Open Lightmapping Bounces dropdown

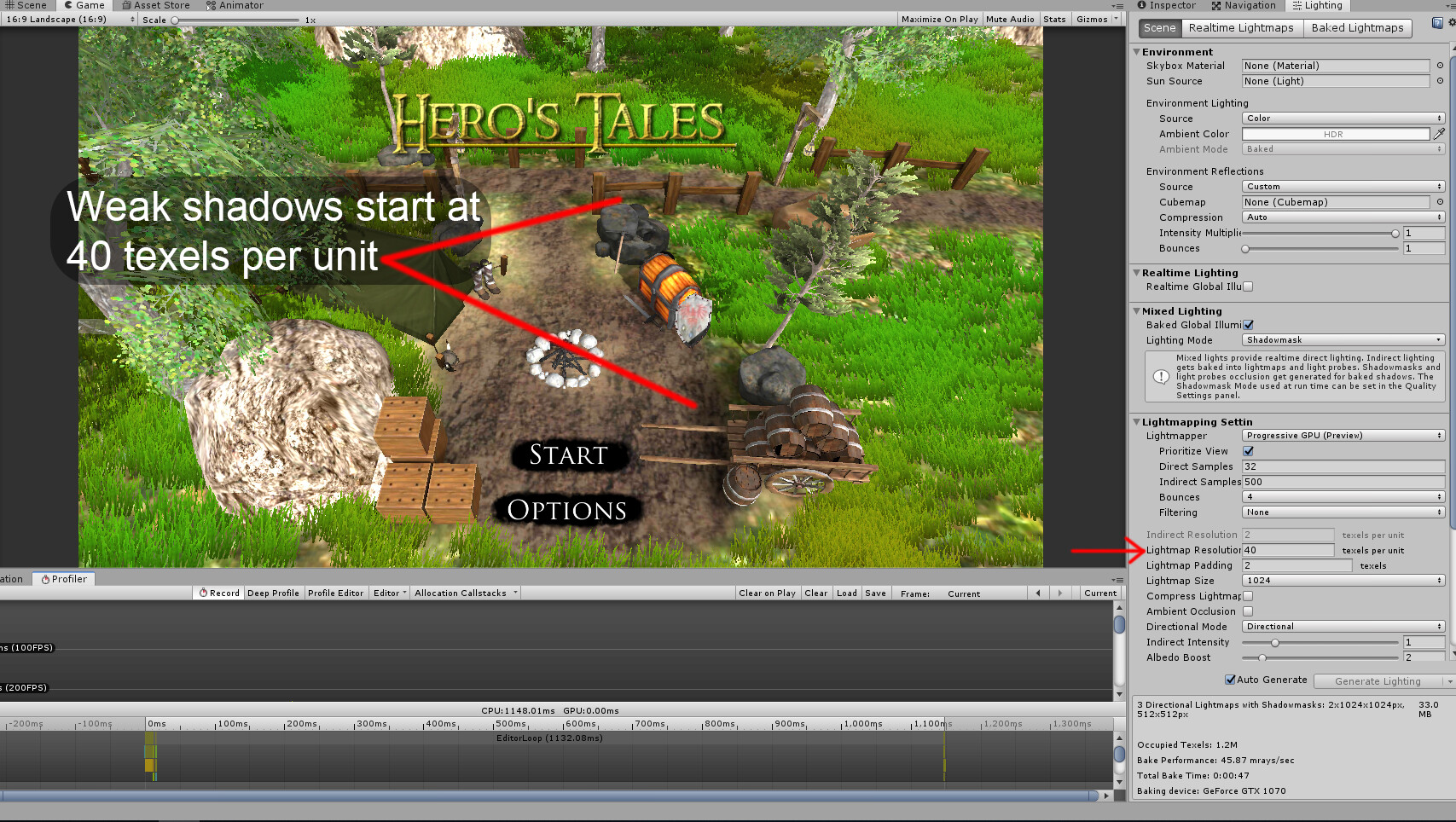point(1343,497)
